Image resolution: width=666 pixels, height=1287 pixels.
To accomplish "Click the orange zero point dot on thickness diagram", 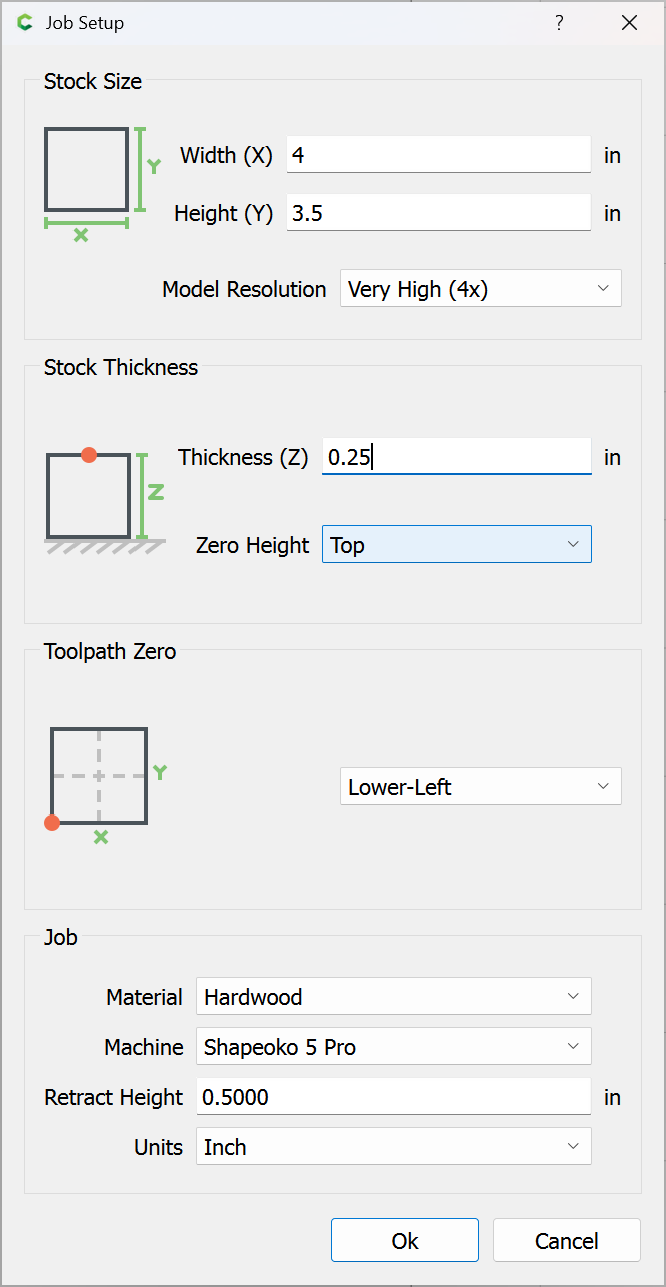I will 89,455.
